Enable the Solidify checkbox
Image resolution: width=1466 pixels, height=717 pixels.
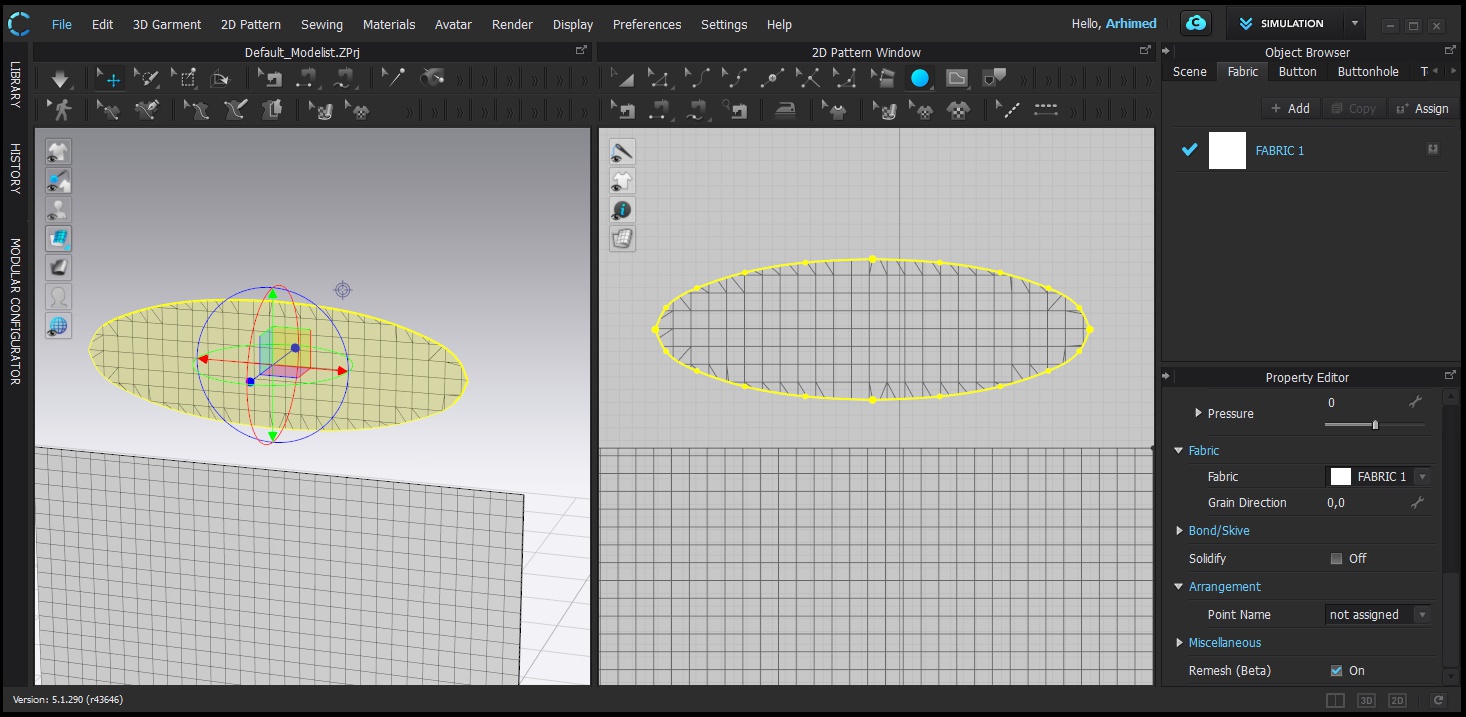tap(1336, 559)
